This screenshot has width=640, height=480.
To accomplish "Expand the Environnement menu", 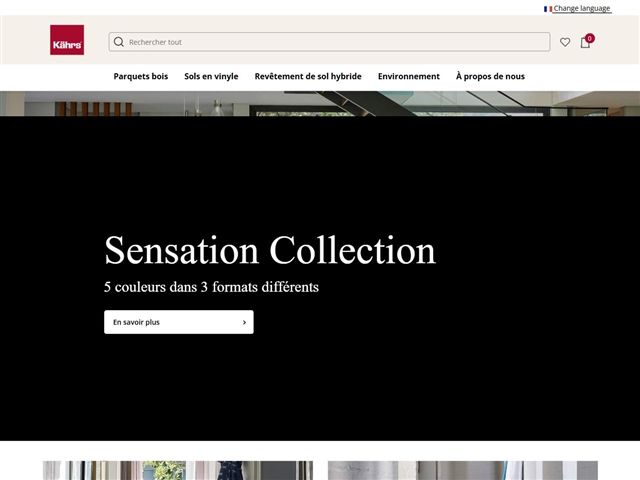I will tap(408, 76).
